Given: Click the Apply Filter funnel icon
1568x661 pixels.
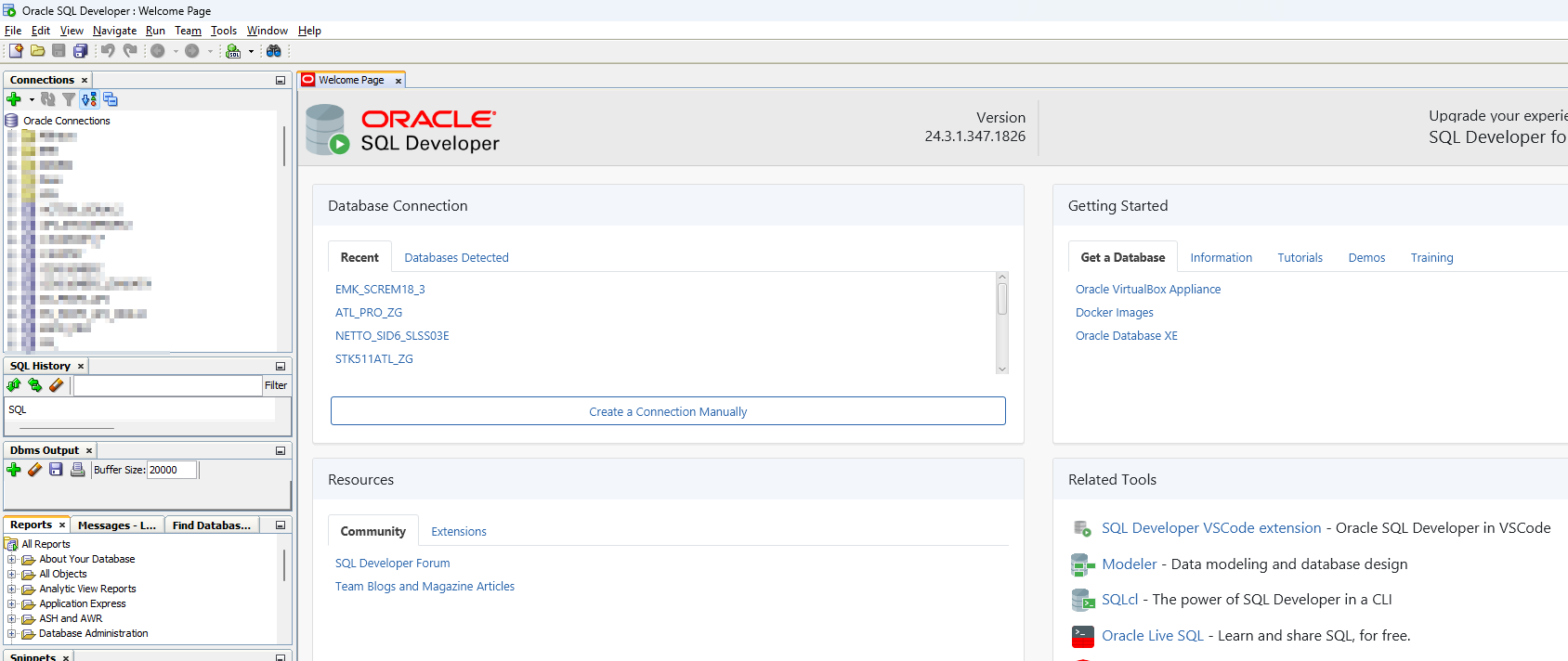Looking at the screenshot, I should 69,99.
